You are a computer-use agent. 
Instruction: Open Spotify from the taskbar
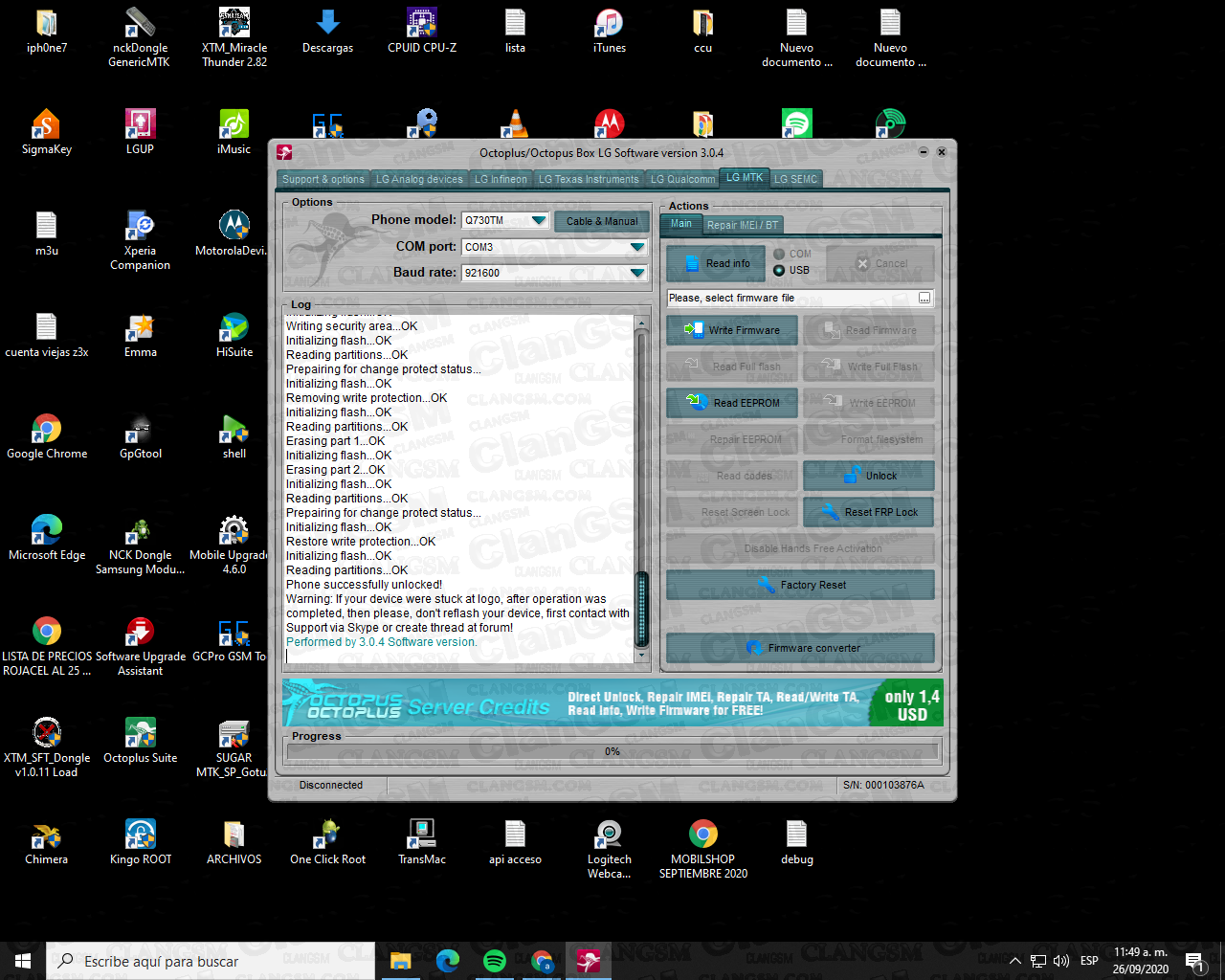[x=494, y=961]
